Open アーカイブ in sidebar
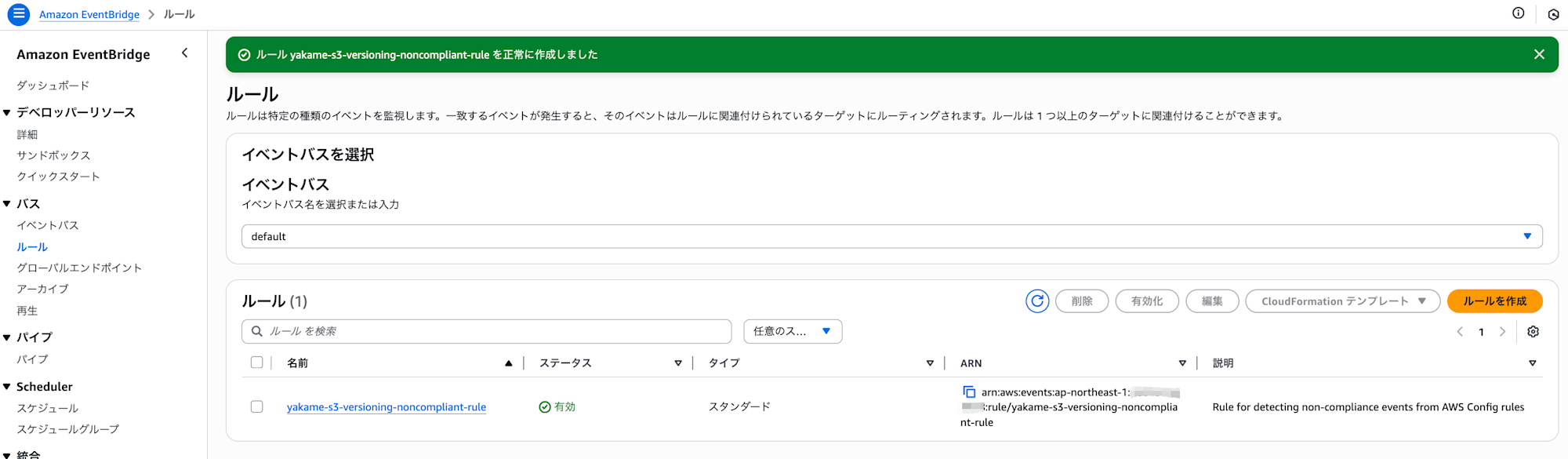Screen dimensions: 1568x459 (42, 289)
